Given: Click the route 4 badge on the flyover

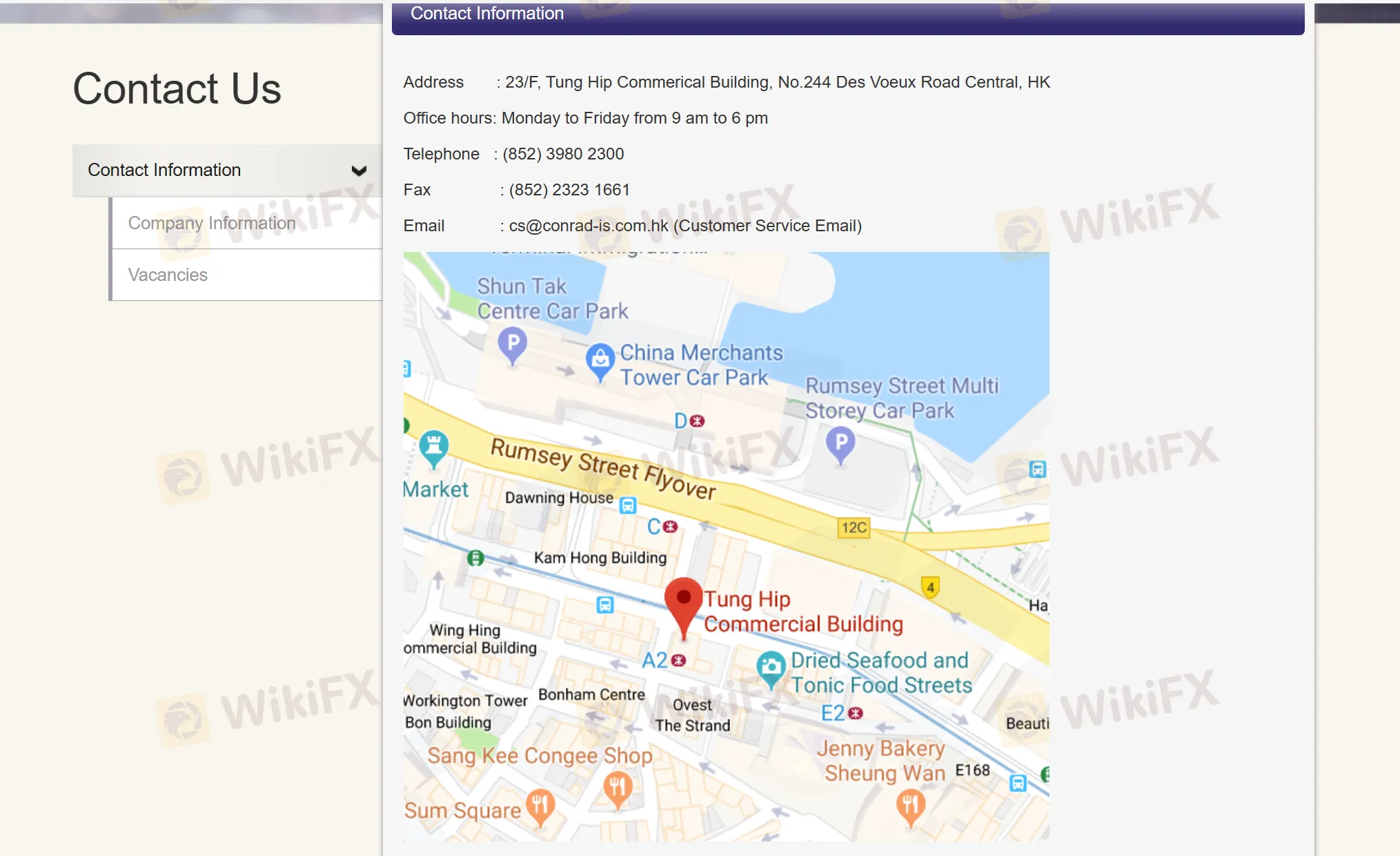Looking at the screenshot, I should point(931,585).
